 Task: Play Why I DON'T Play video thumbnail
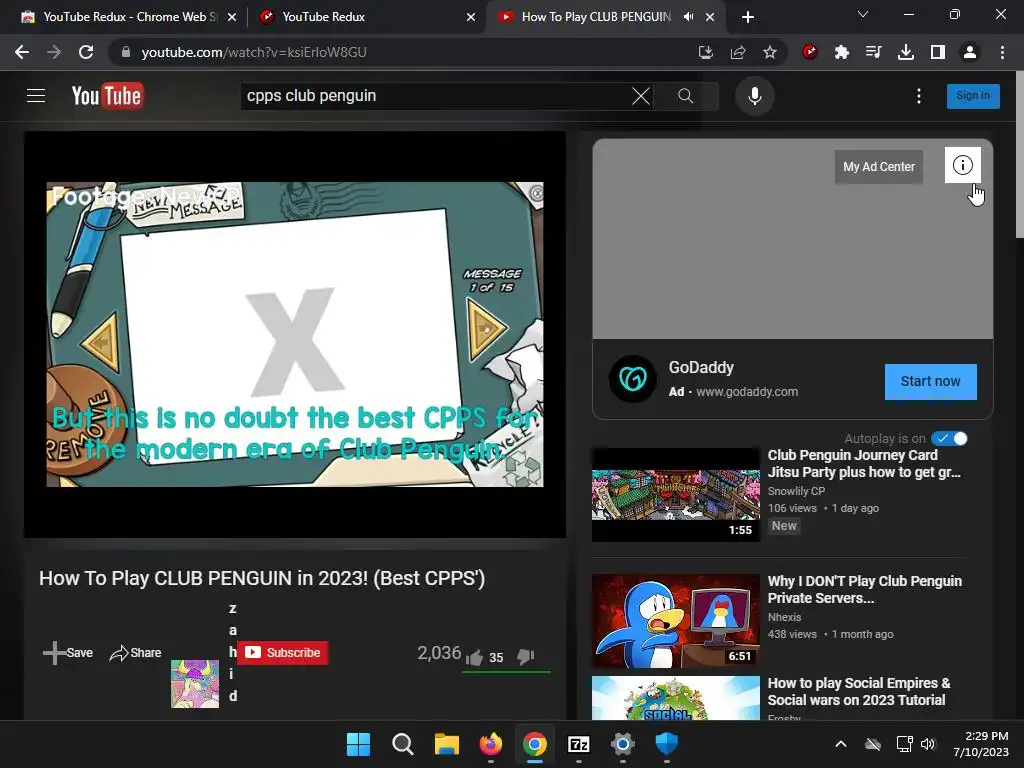675,621
